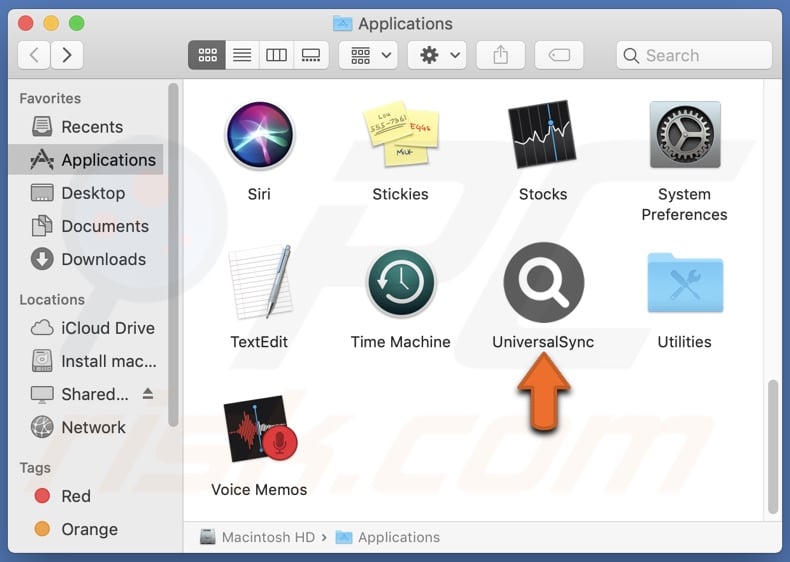Click the Edit Tags toolbar button
This screenshot has width=790, height=562.
(x=559, y=55)
